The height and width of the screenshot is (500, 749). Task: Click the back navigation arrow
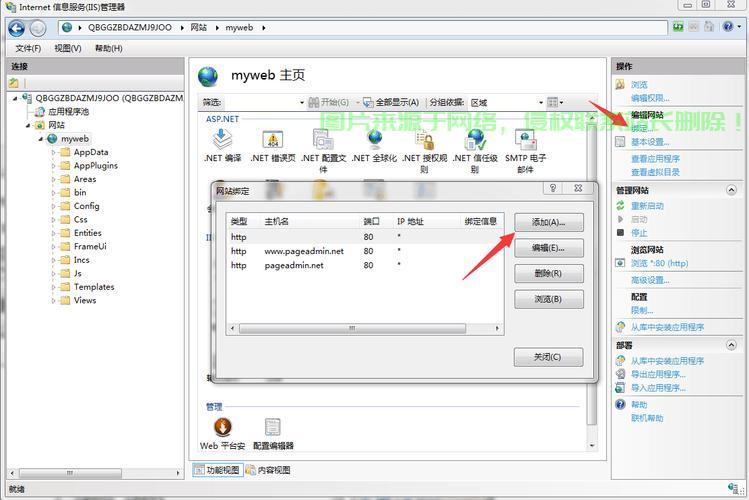click(17, 28)
